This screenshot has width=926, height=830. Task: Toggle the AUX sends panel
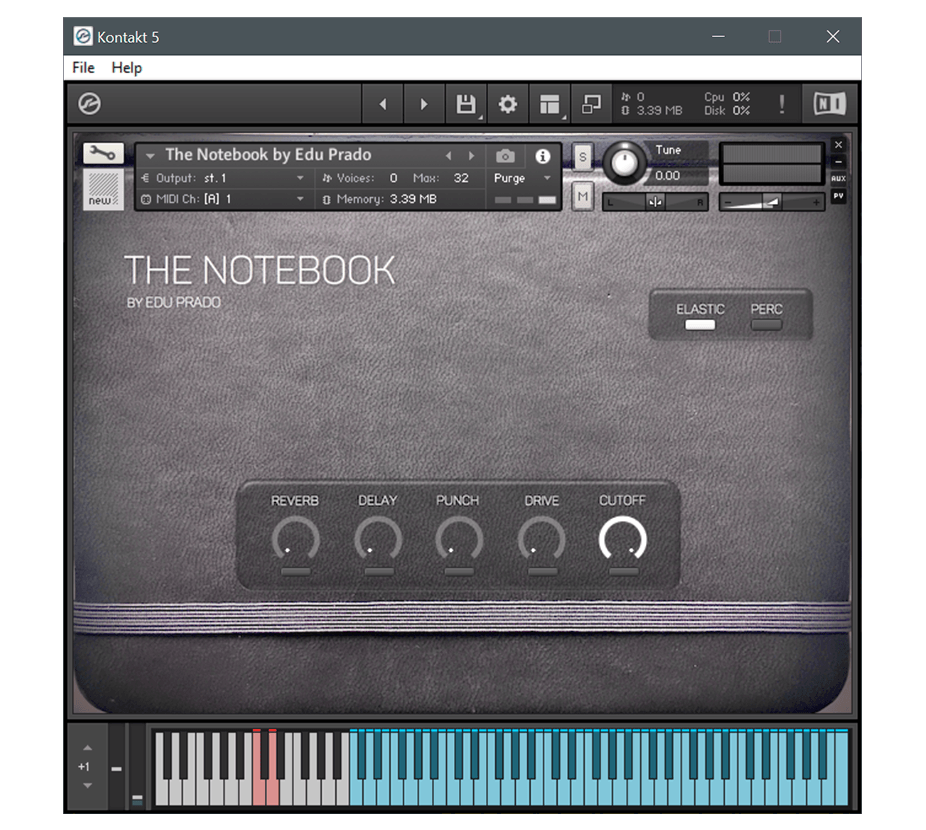point(839,178)
